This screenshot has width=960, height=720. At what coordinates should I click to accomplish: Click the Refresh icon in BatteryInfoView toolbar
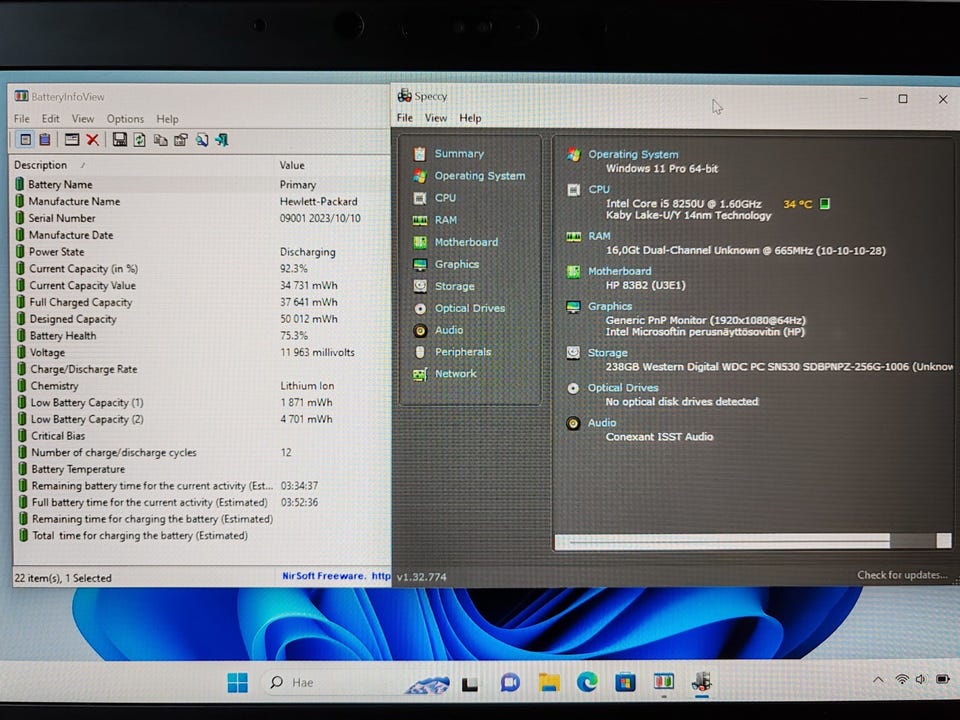pos(140,140)
